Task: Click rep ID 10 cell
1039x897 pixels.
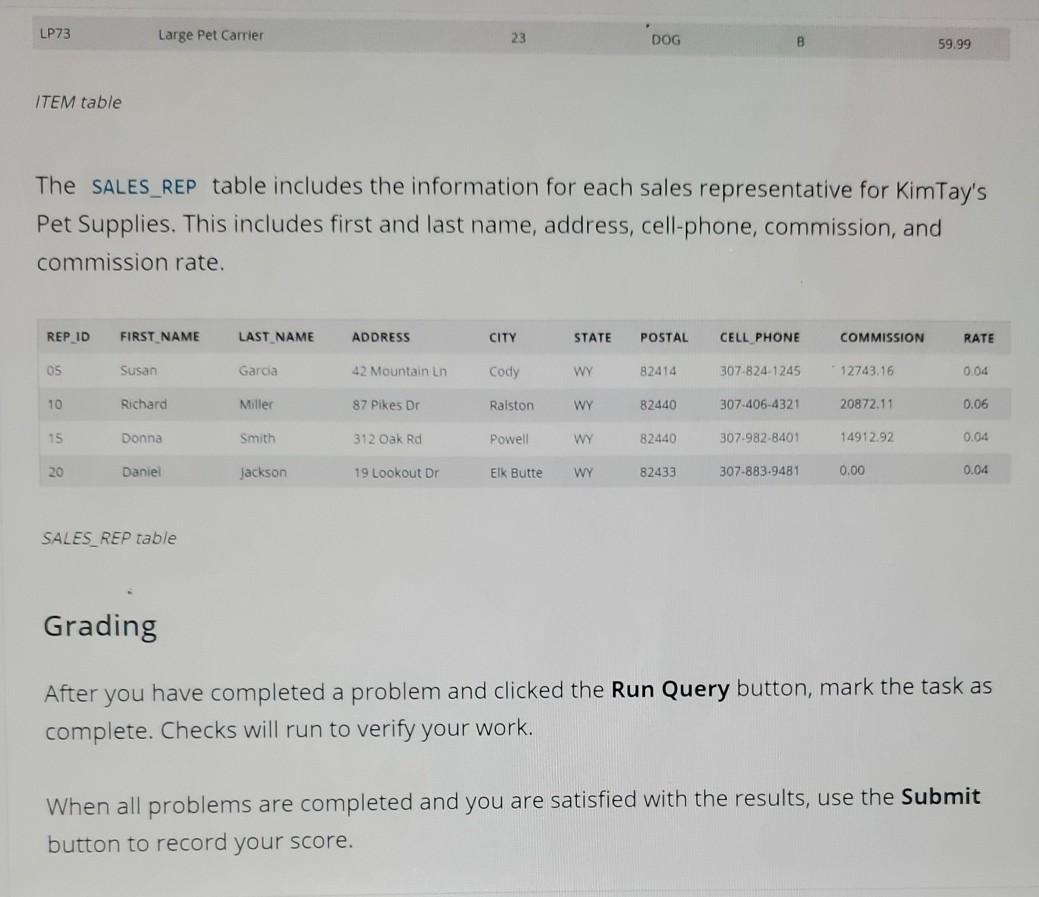Action: [55, 404]
